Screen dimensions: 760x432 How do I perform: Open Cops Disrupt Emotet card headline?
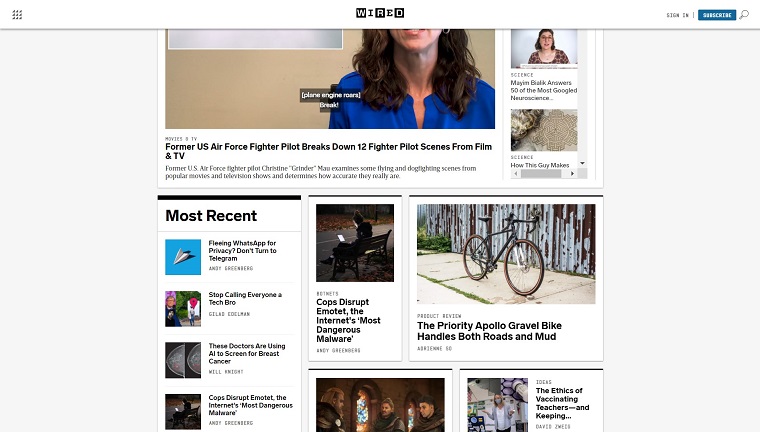(x=348, y=320)
